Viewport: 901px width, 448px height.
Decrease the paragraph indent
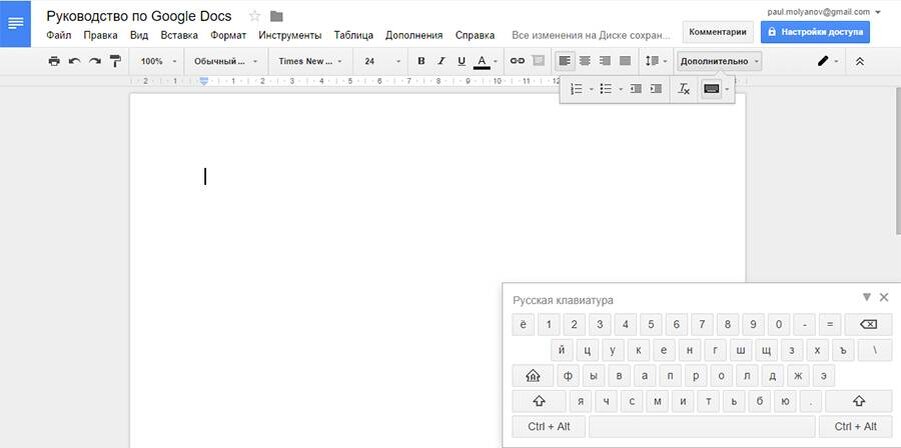coord(636,89)
